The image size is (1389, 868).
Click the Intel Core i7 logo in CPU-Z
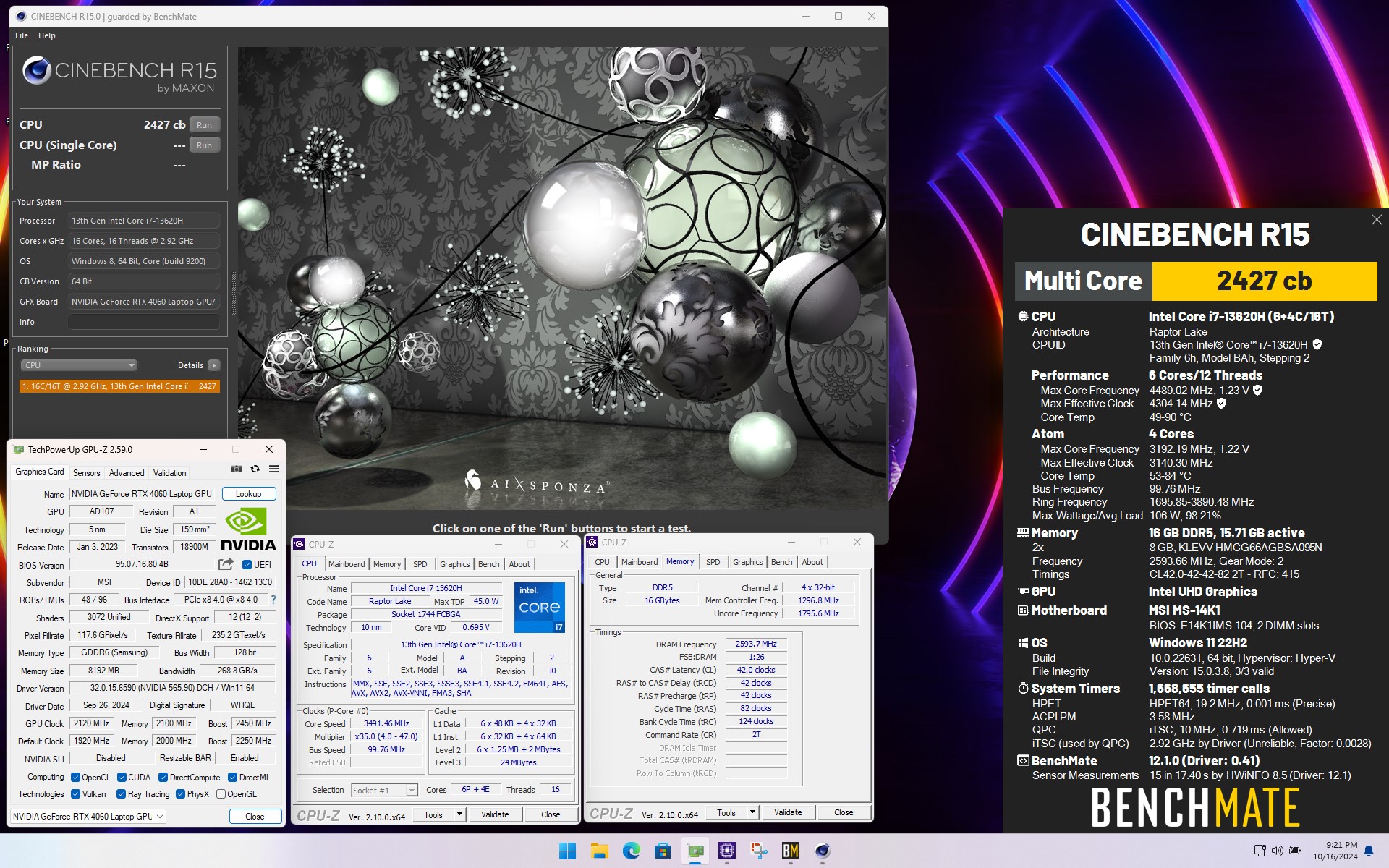(540, 607)
